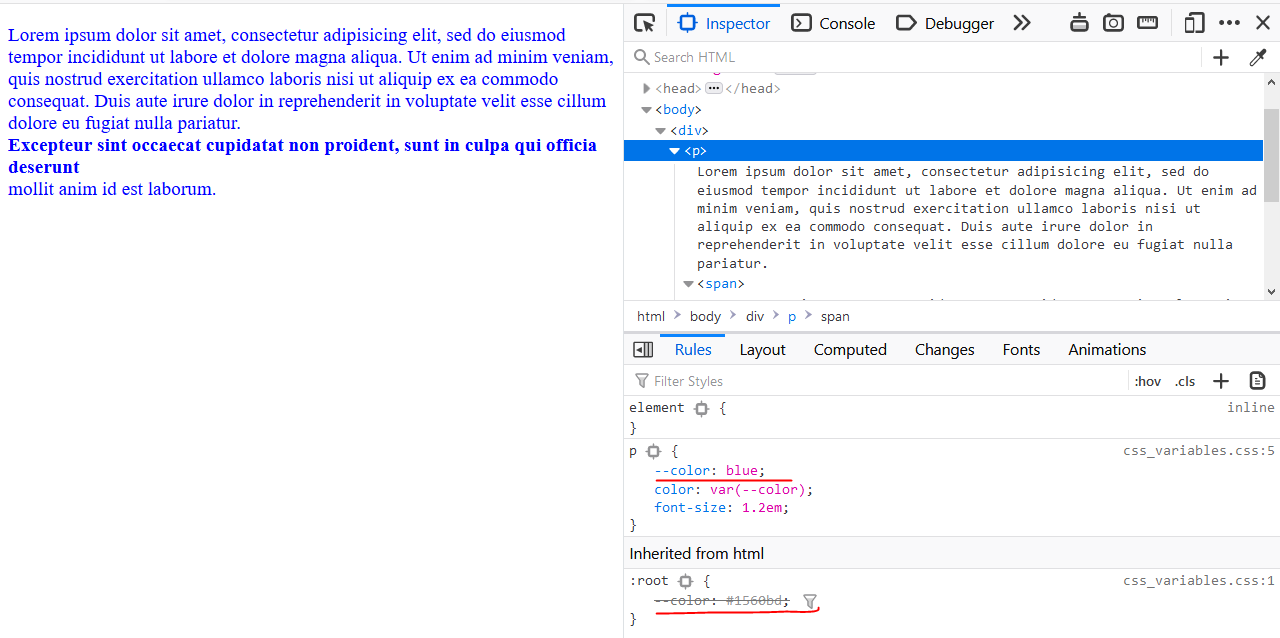Select body in the breadcrumb trail
This screenshot has width=1280, height=638.
pos(705,316)
